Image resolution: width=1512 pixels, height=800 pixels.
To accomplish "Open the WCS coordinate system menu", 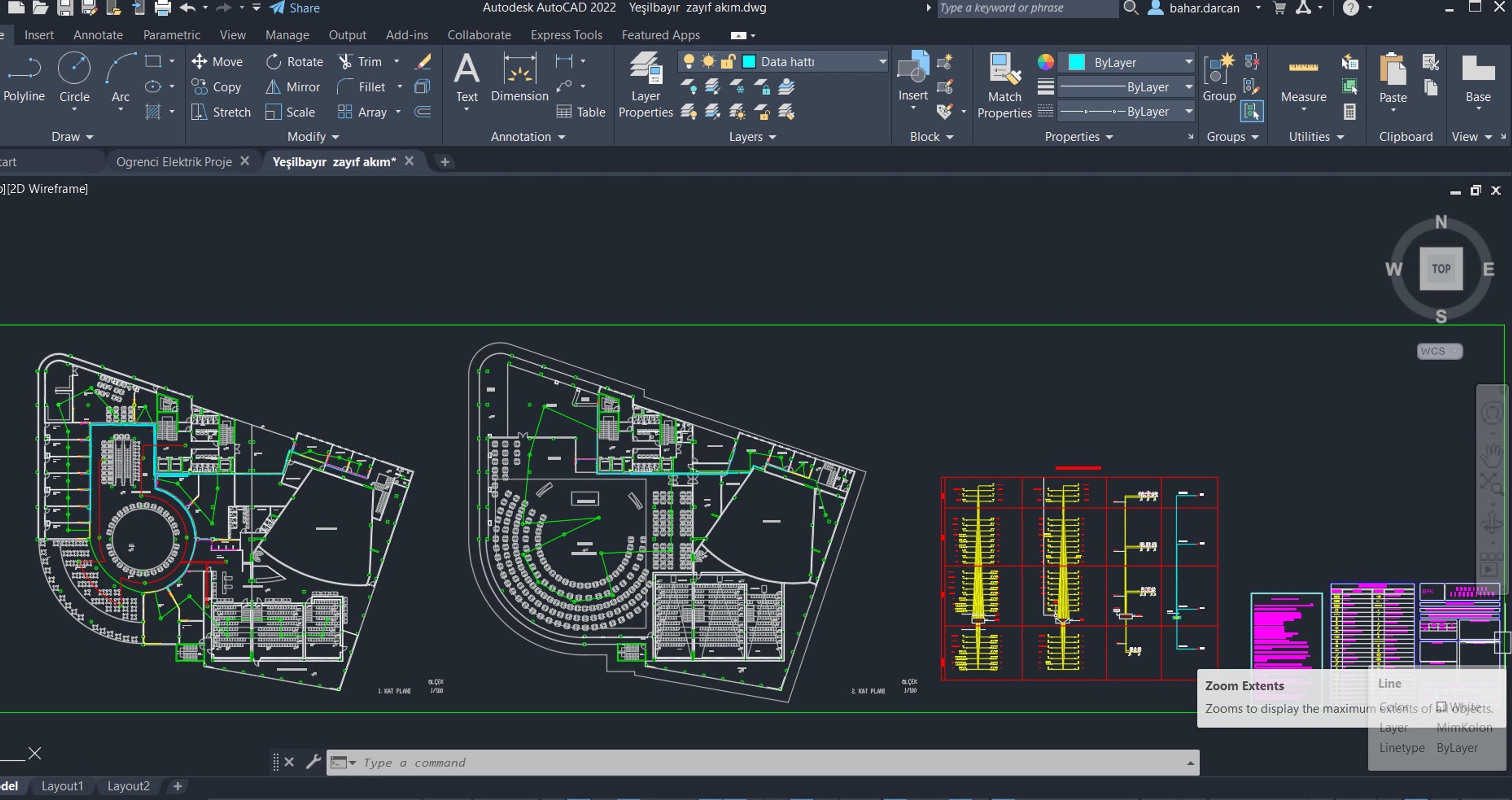I will 1439,351.
